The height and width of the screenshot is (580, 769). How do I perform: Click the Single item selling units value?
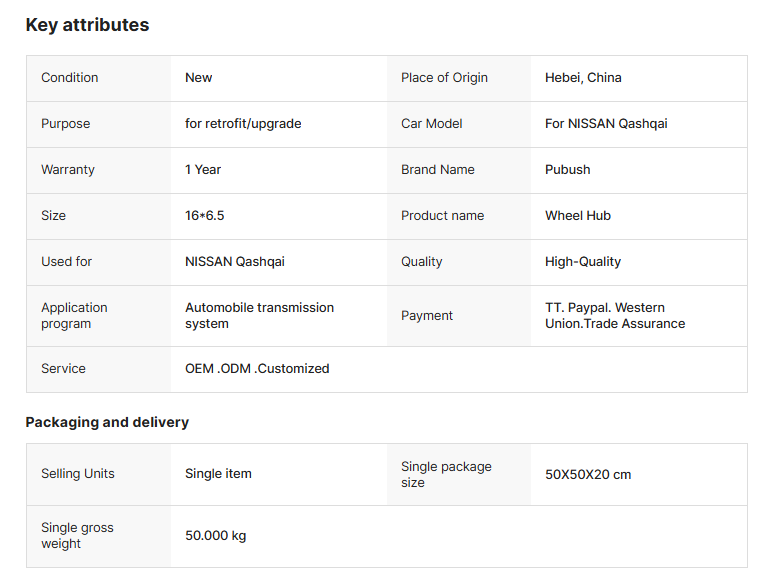(218, 474)
